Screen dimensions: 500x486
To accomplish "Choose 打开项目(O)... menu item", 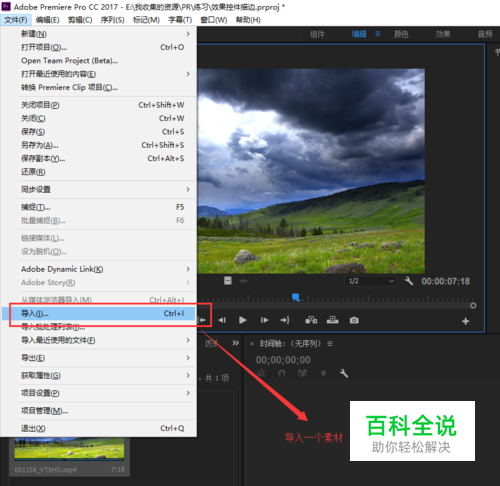I will click(x=99, y=47).
